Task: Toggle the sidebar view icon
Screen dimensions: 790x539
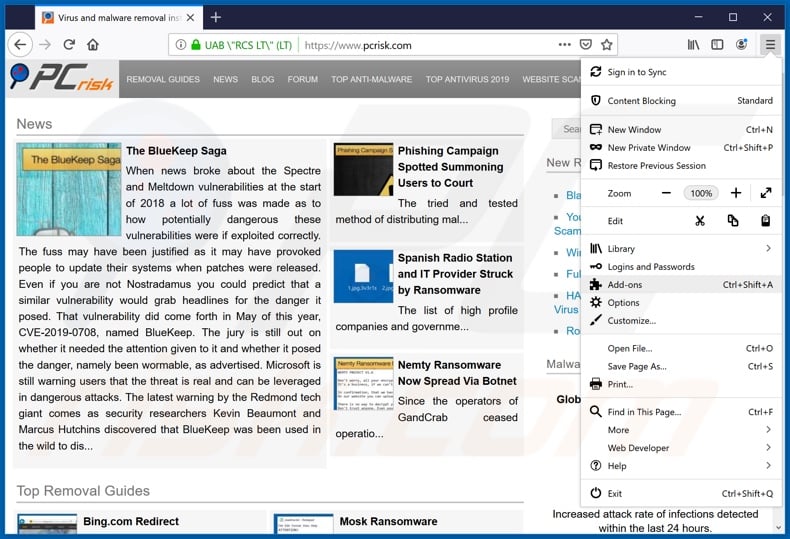Action: pyautogui.click(x=717, y=45)
